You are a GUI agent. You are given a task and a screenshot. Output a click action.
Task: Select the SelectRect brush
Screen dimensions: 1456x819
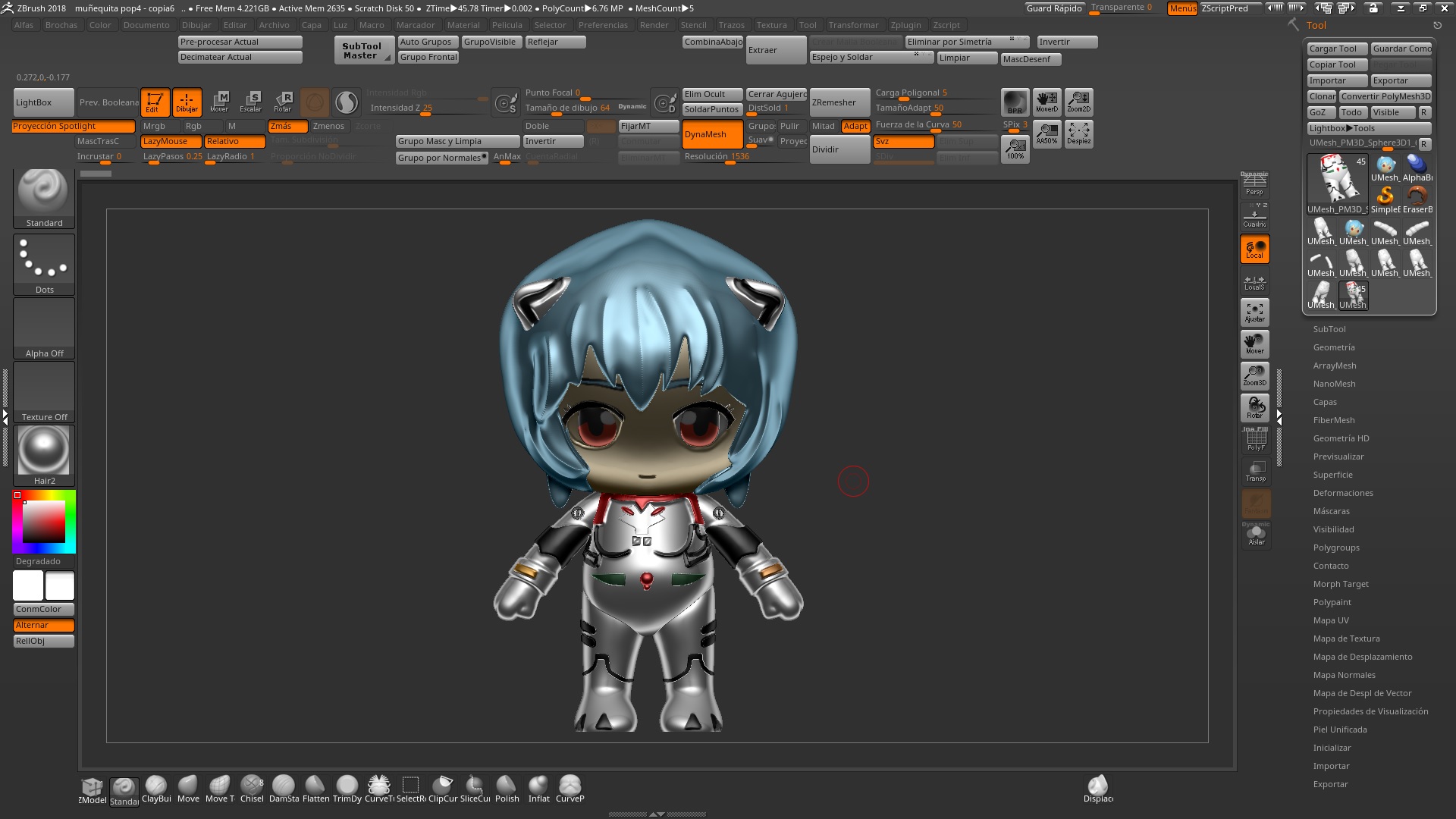(x=411, y=789)
